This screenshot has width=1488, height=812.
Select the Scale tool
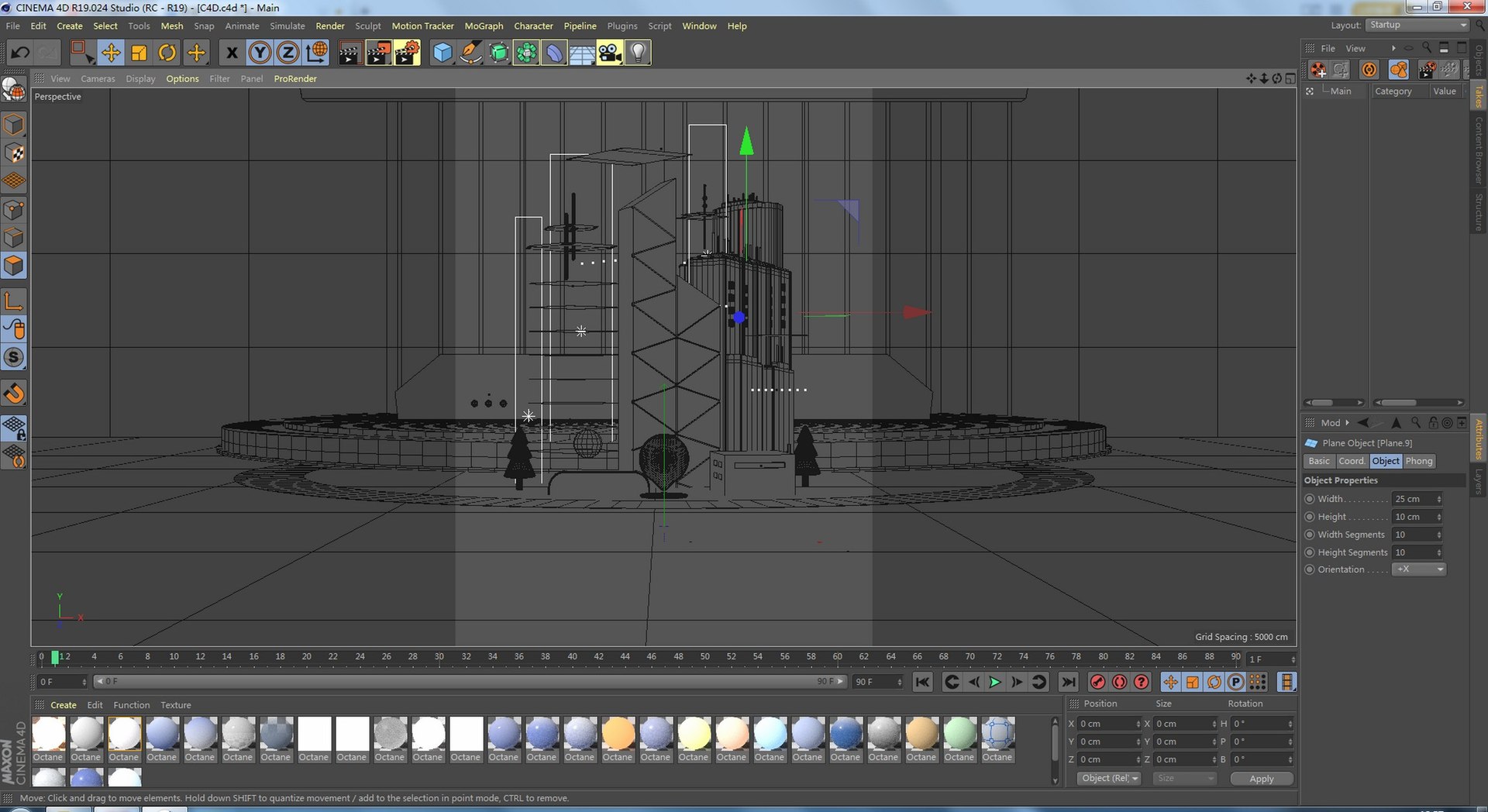tap(139, 53)
